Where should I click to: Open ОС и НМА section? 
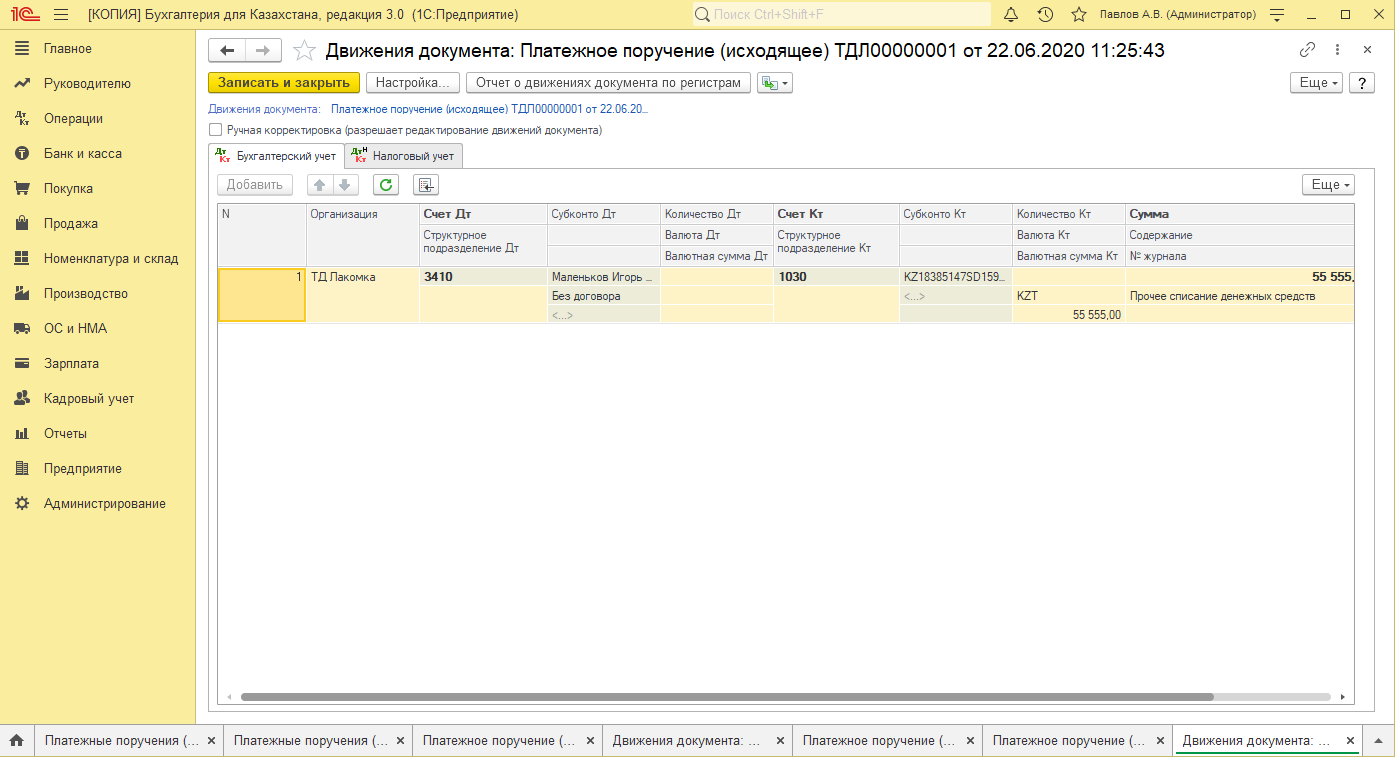[75, 329]
